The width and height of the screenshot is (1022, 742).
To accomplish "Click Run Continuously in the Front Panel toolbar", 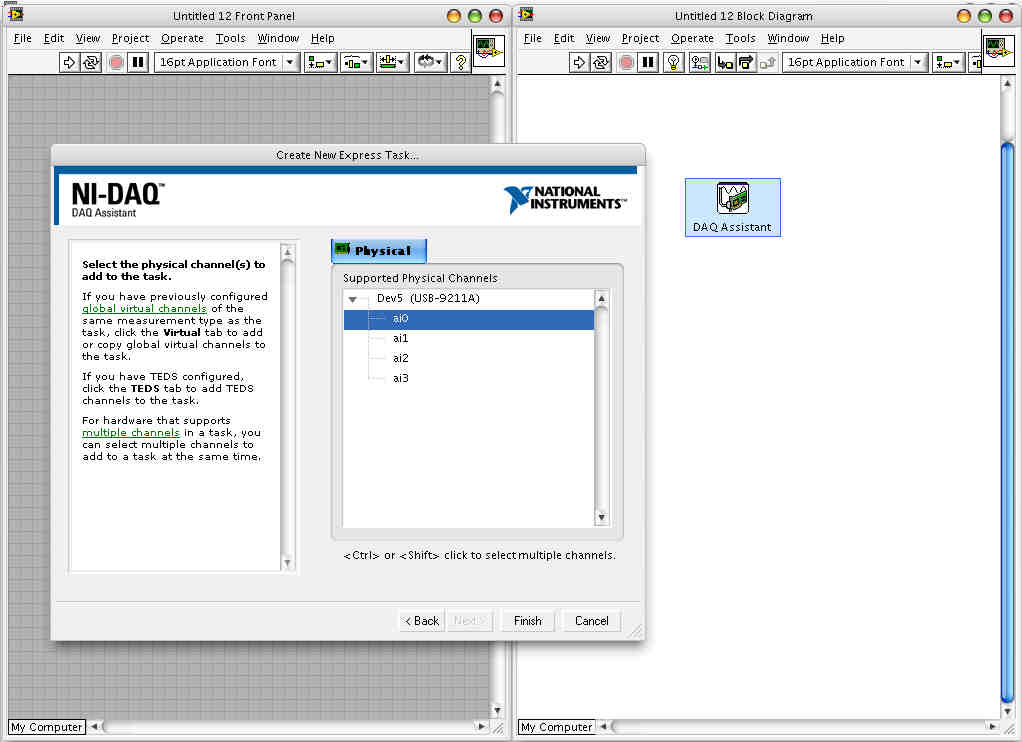I will point(91,62).
